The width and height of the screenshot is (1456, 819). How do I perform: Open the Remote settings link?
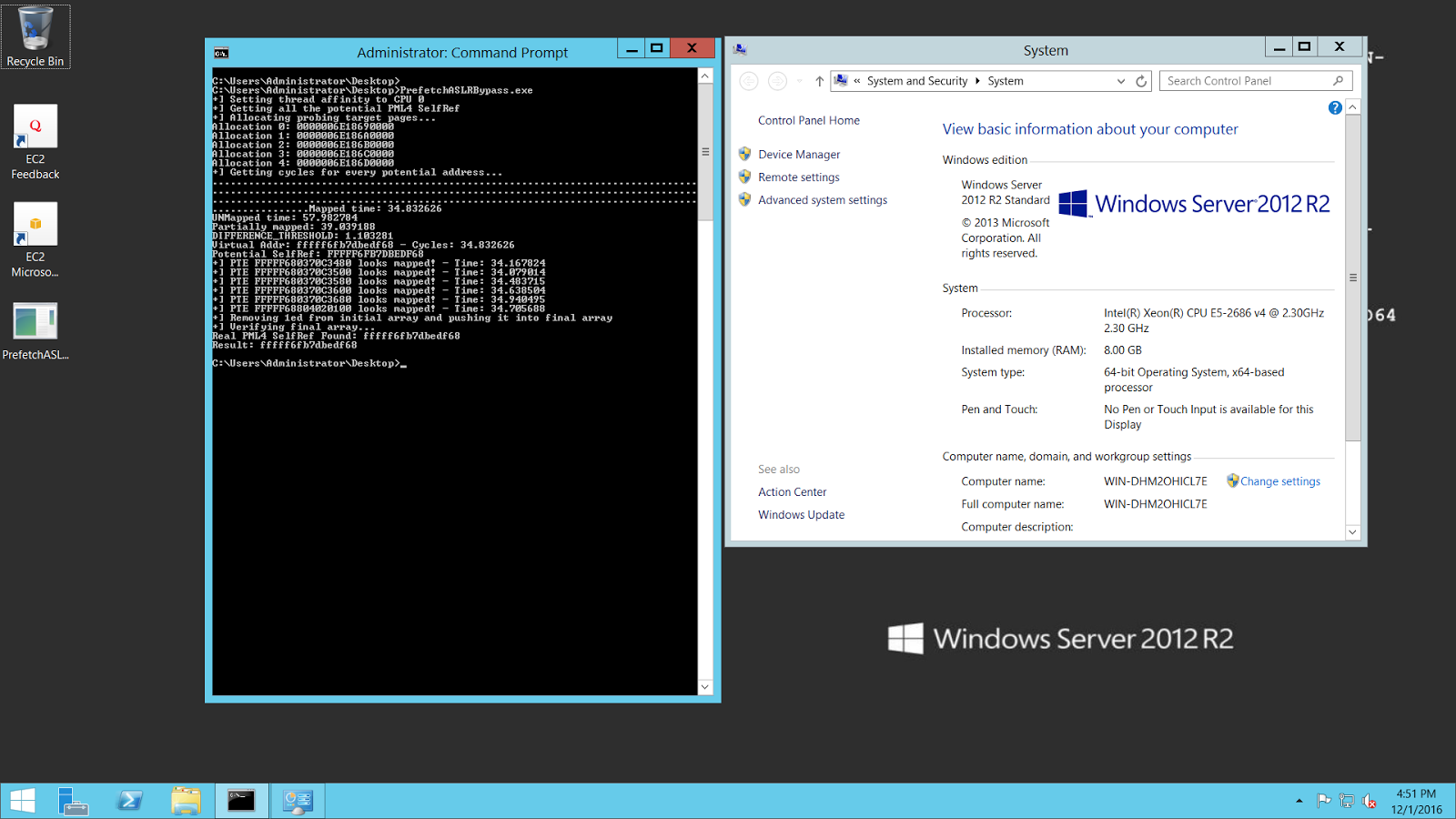[798, 177]
